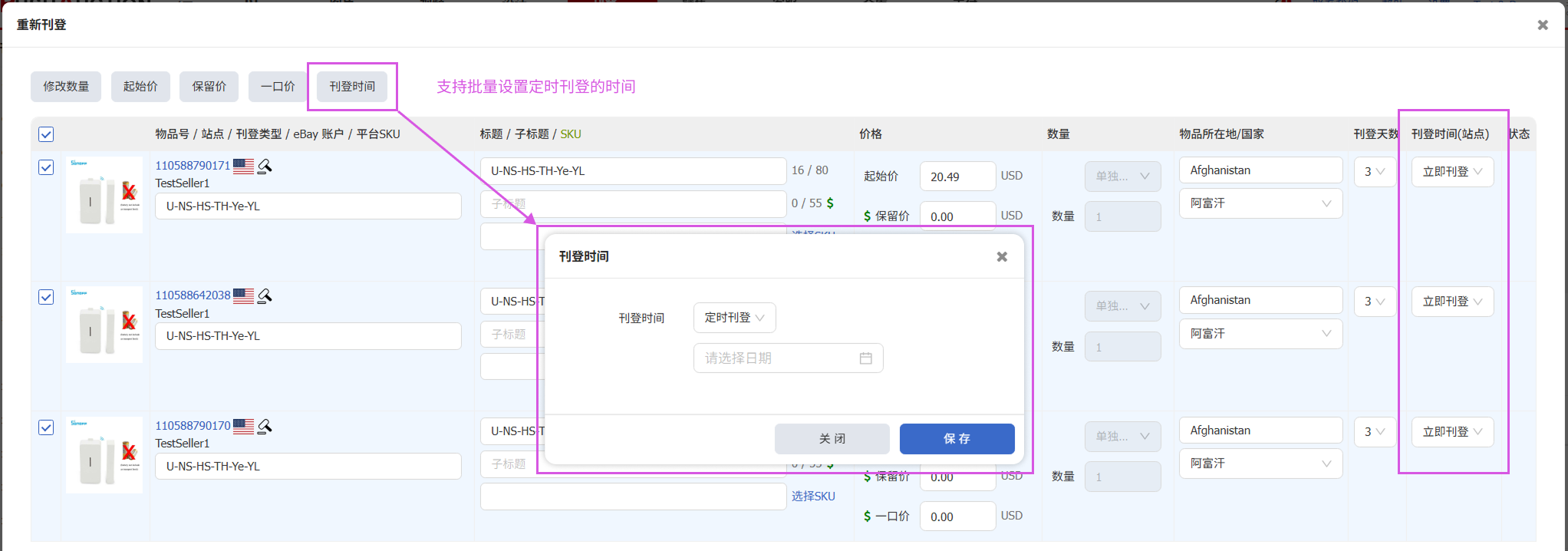1568x551 pixels.
Task: Open the 定时刊登 dropdown in the dialog
Action: (734, 318)
